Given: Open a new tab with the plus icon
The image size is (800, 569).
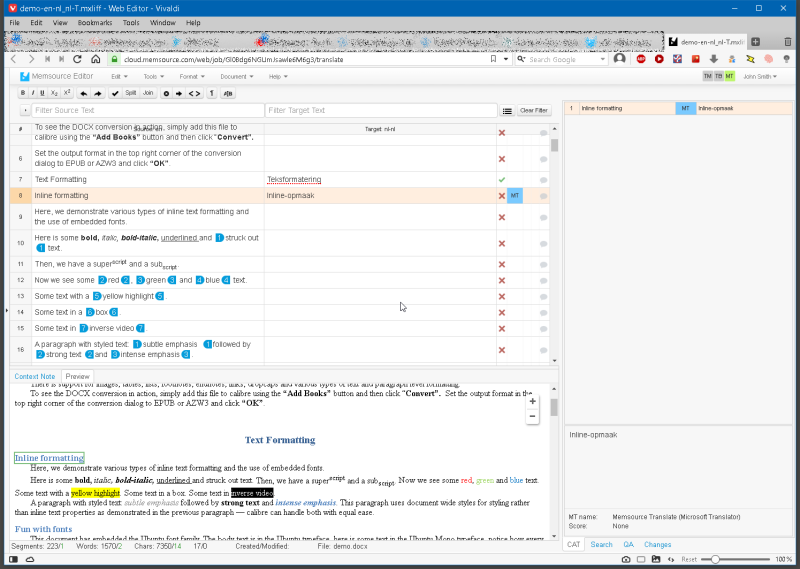Looking at the screenshot, I should 756,42.
